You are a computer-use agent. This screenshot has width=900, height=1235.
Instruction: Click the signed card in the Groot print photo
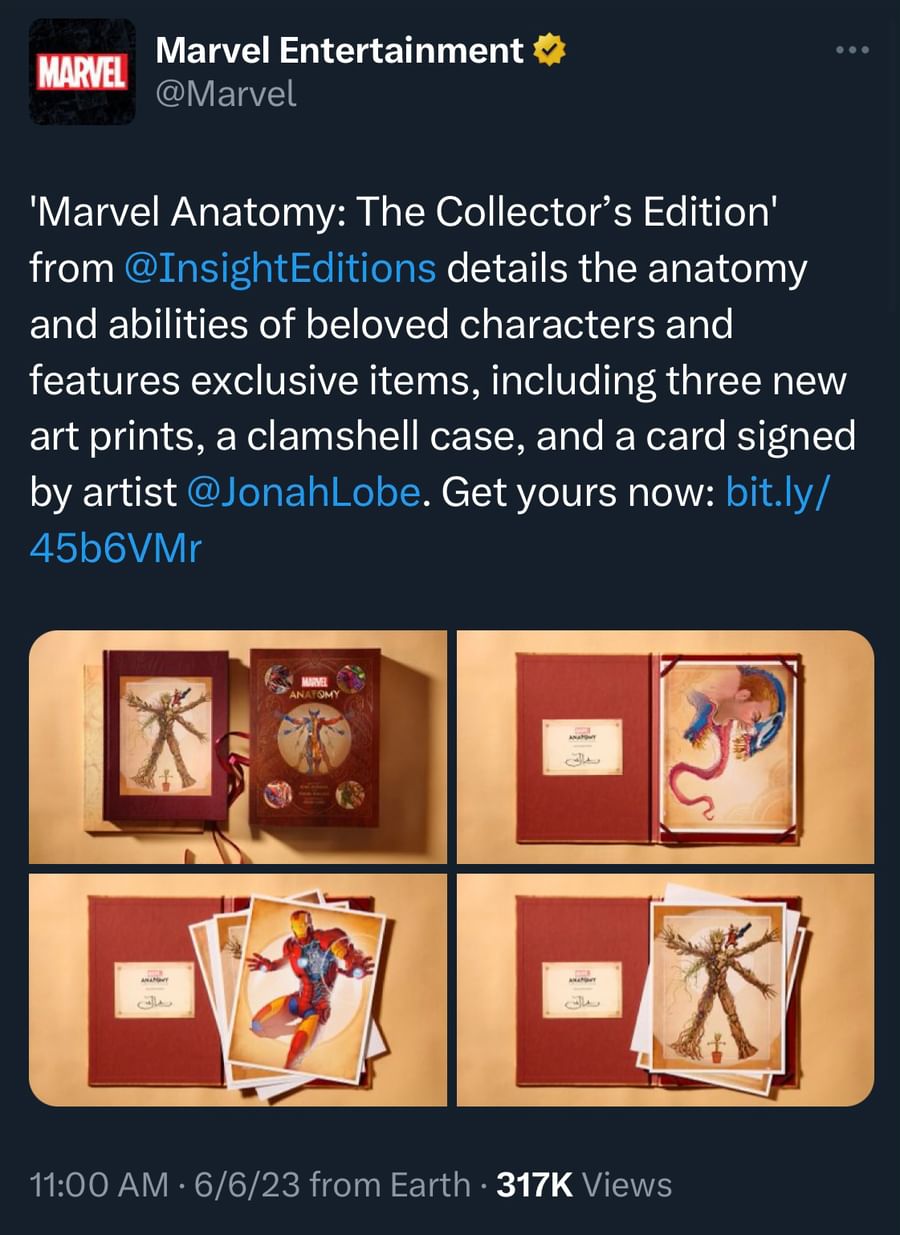coord(581,990)
